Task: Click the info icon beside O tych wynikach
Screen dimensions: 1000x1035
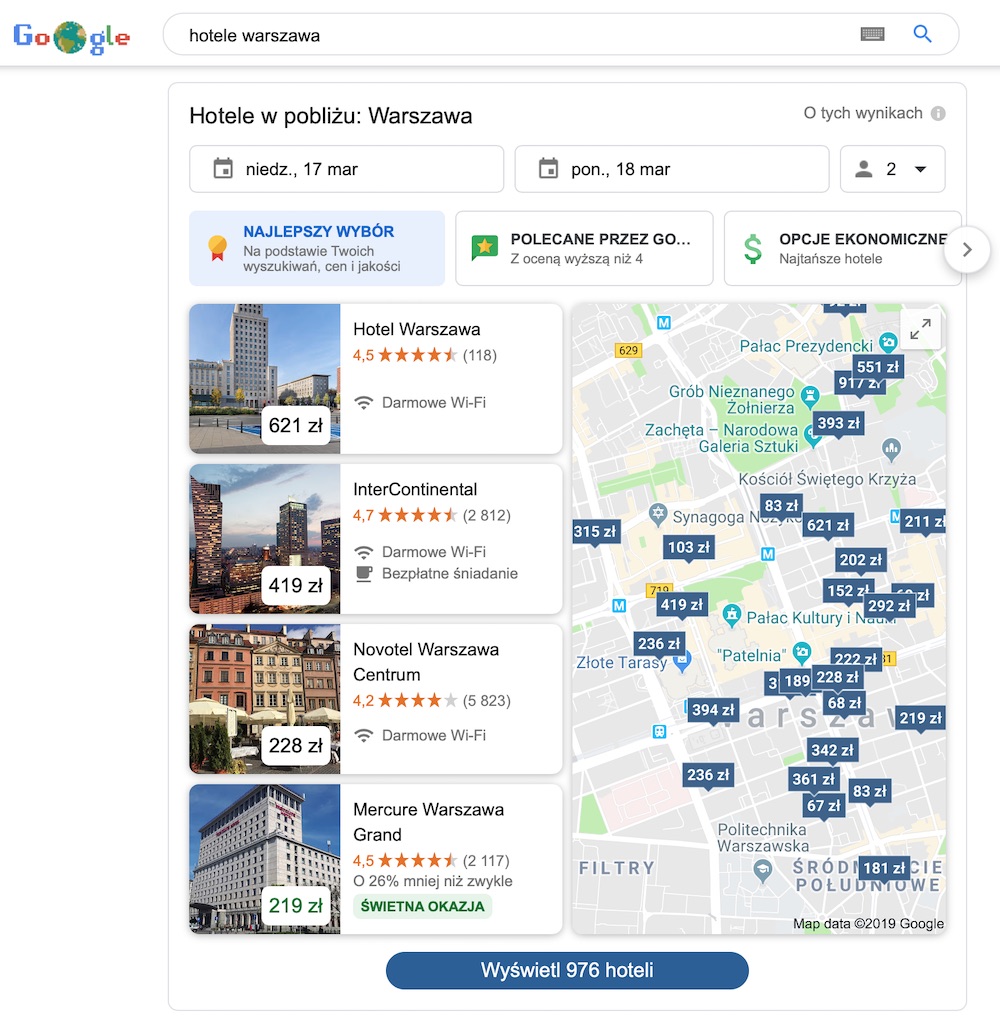Action: (937, 114)
